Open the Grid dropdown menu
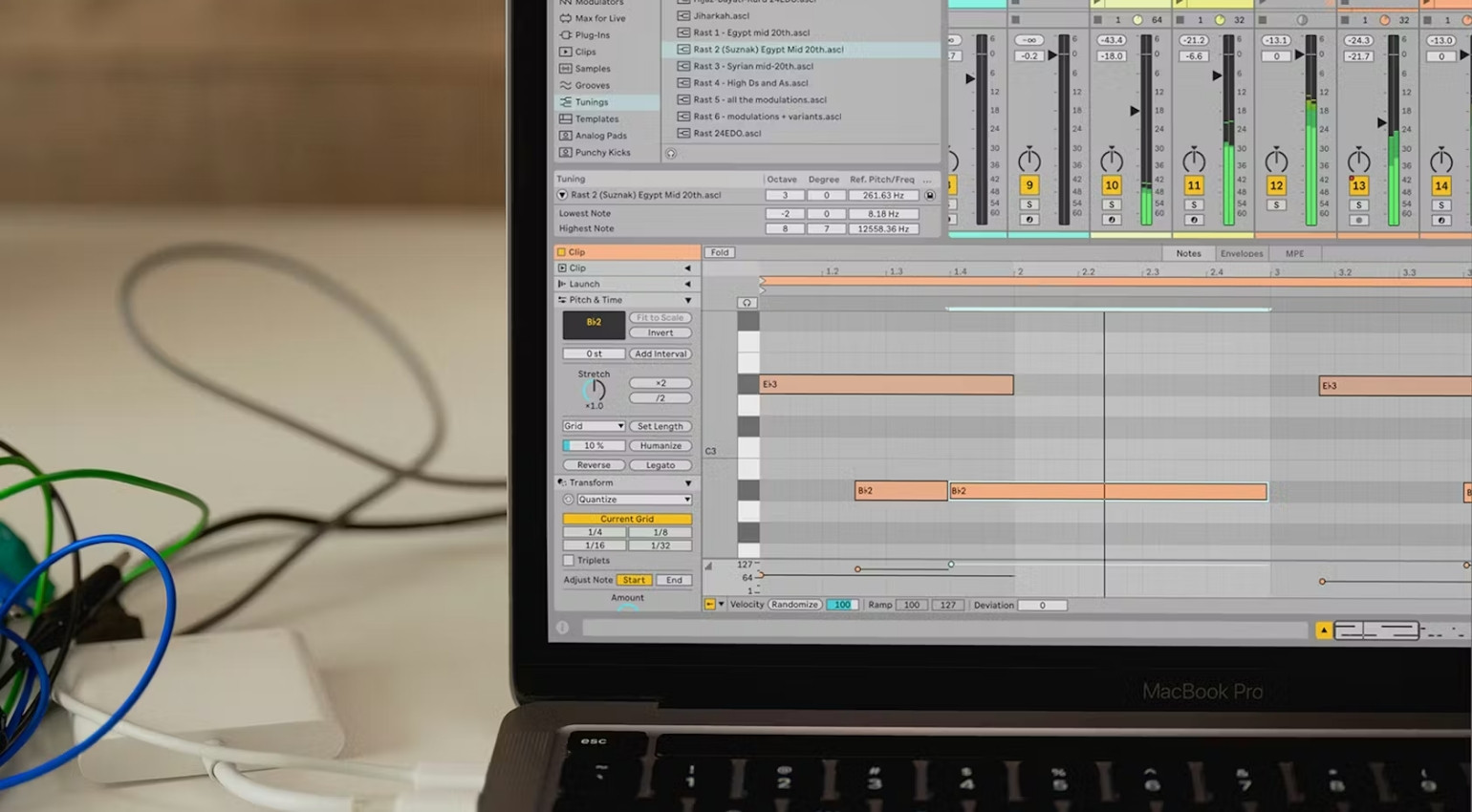This screenshot has width=1472, height=812. (x=594, y=426)
